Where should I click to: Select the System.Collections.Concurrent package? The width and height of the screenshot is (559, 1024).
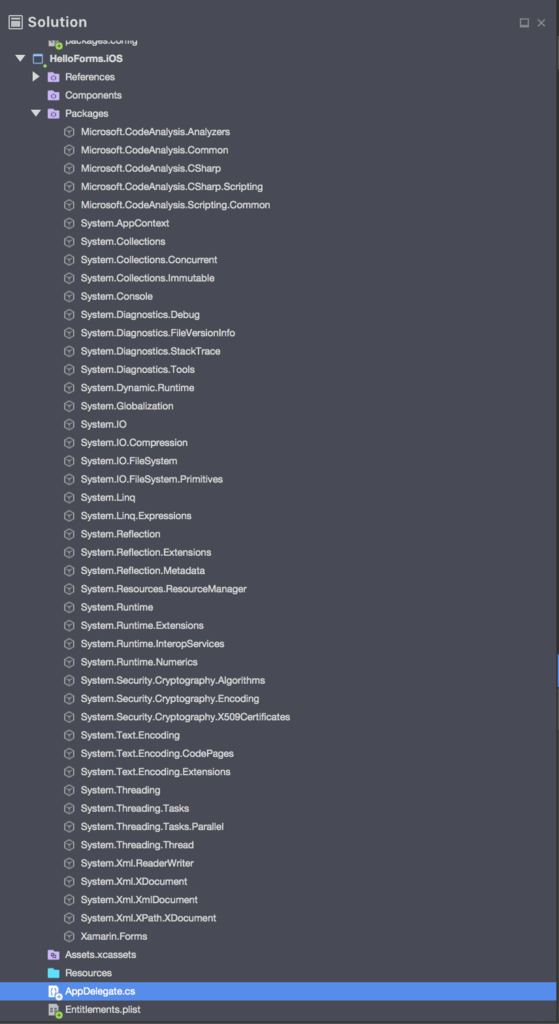coord(149,260)
